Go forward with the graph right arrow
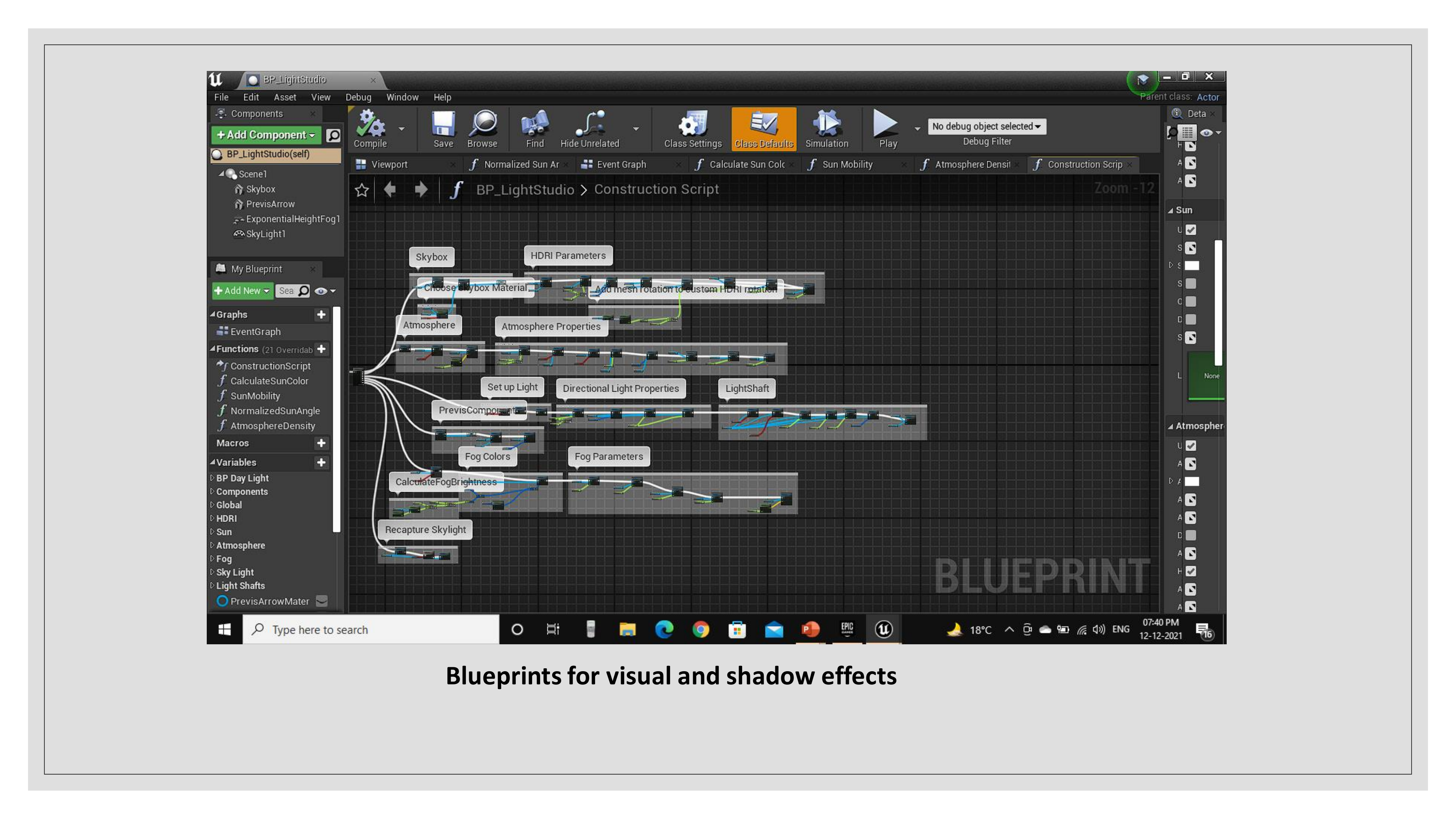The width and height of the screenshot is (1456, 819). point(421,189)
